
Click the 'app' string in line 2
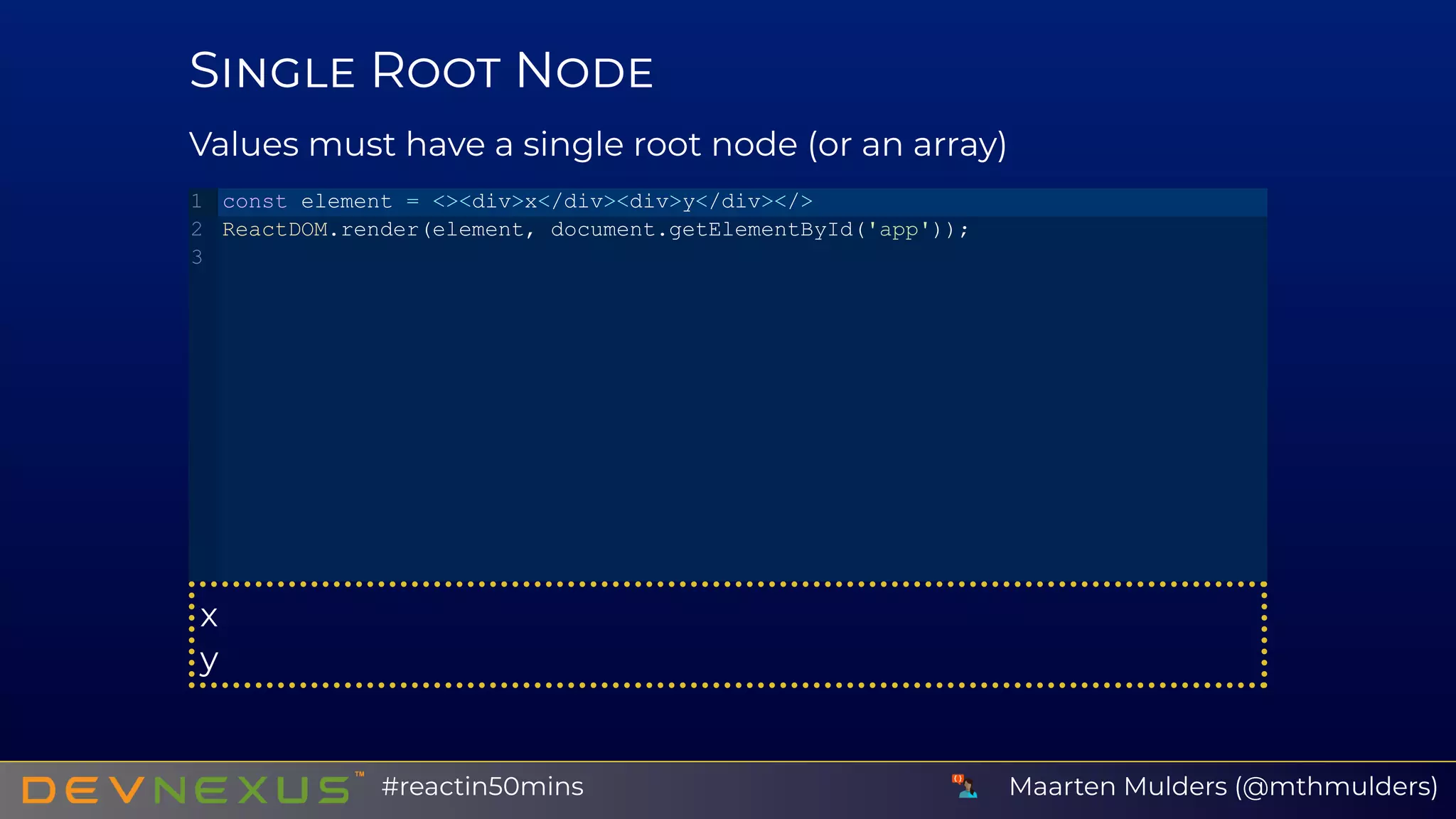899,230
